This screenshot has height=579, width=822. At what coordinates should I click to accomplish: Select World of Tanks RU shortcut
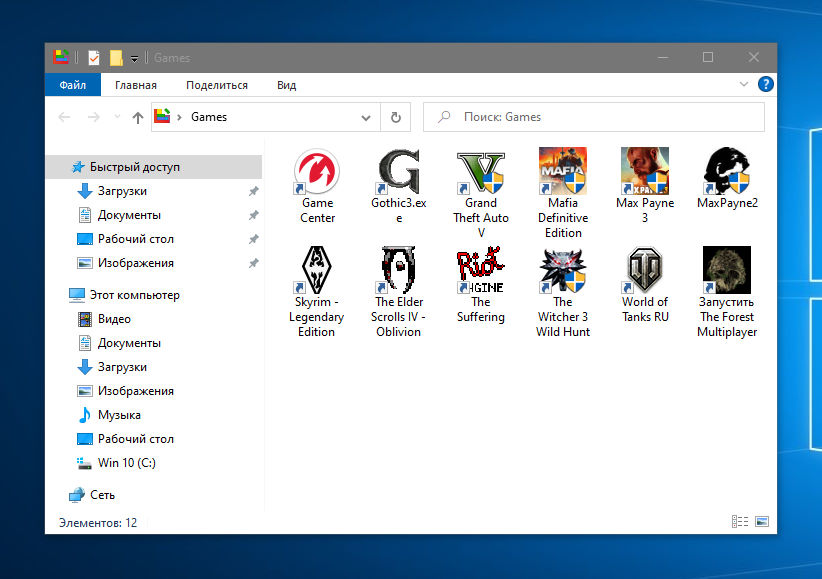(x=645, y=270)
